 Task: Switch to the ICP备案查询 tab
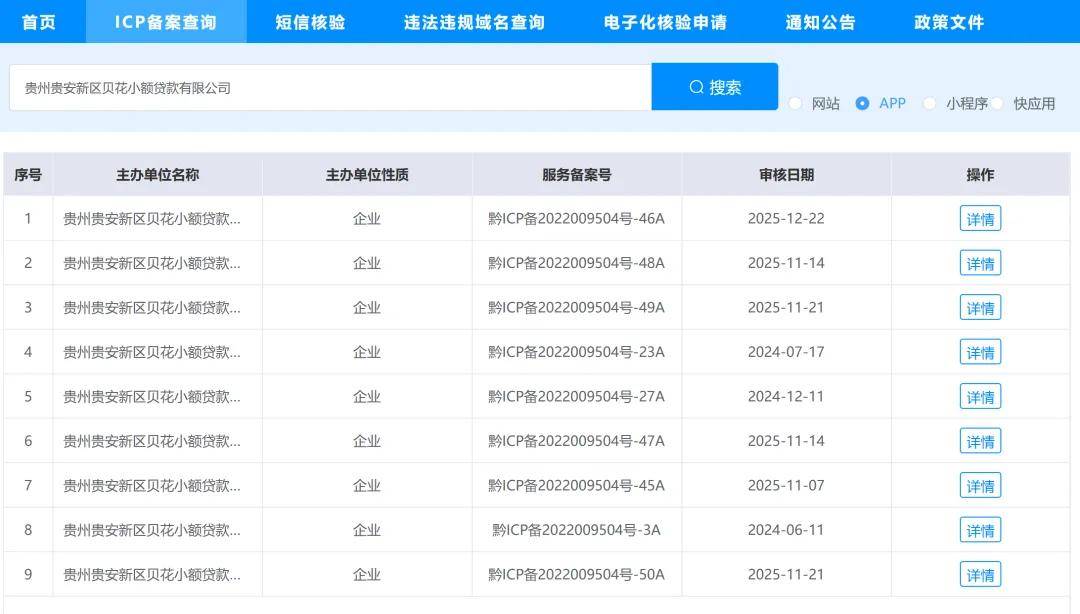tap(165, 22)
